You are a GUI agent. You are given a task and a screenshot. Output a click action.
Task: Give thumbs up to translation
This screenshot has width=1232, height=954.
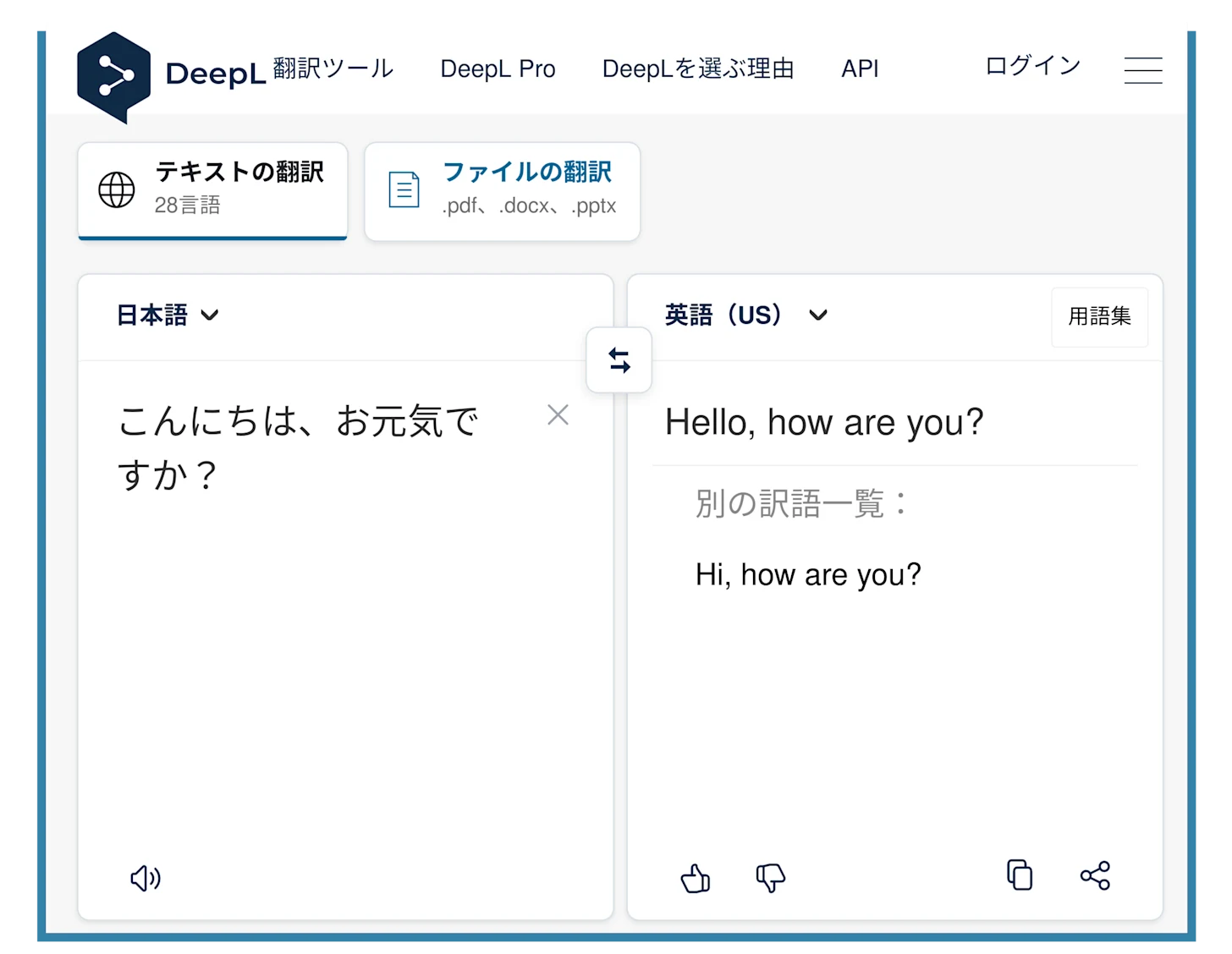click(696, 878)
